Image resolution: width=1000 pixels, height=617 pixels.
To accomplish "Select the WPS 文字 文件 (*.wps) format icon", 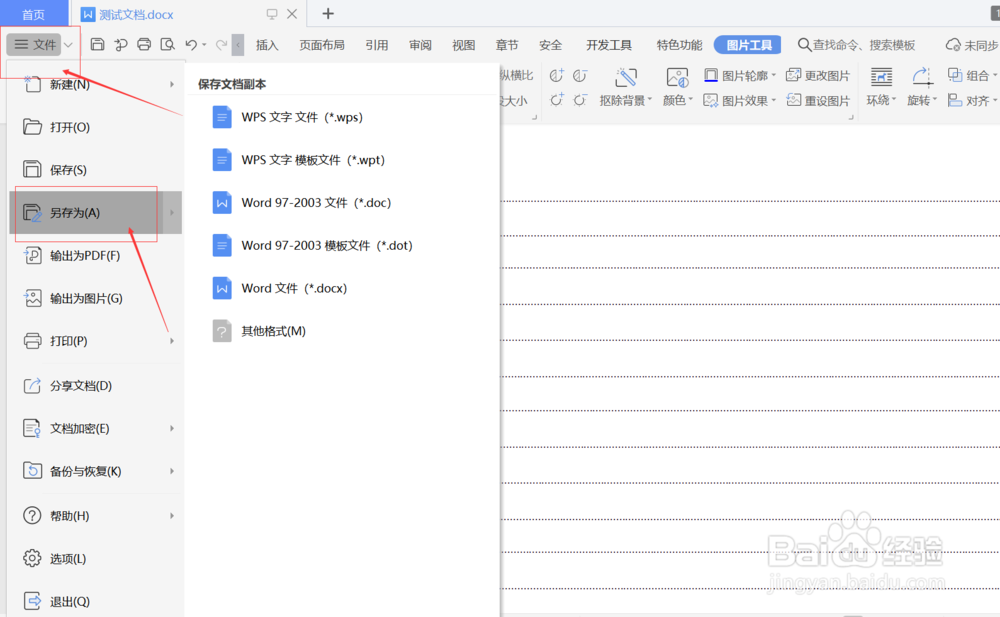I will point(221,117).
